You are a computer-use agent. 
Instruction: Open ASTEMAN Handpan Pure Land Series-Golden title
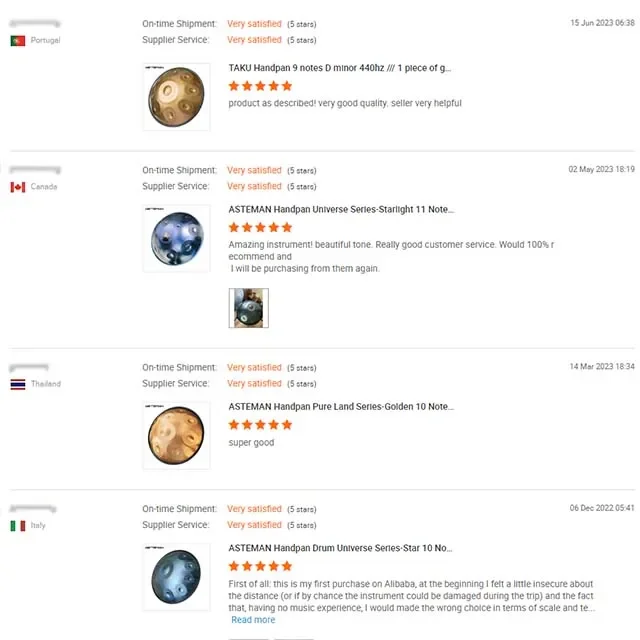[x=341, y=407]
